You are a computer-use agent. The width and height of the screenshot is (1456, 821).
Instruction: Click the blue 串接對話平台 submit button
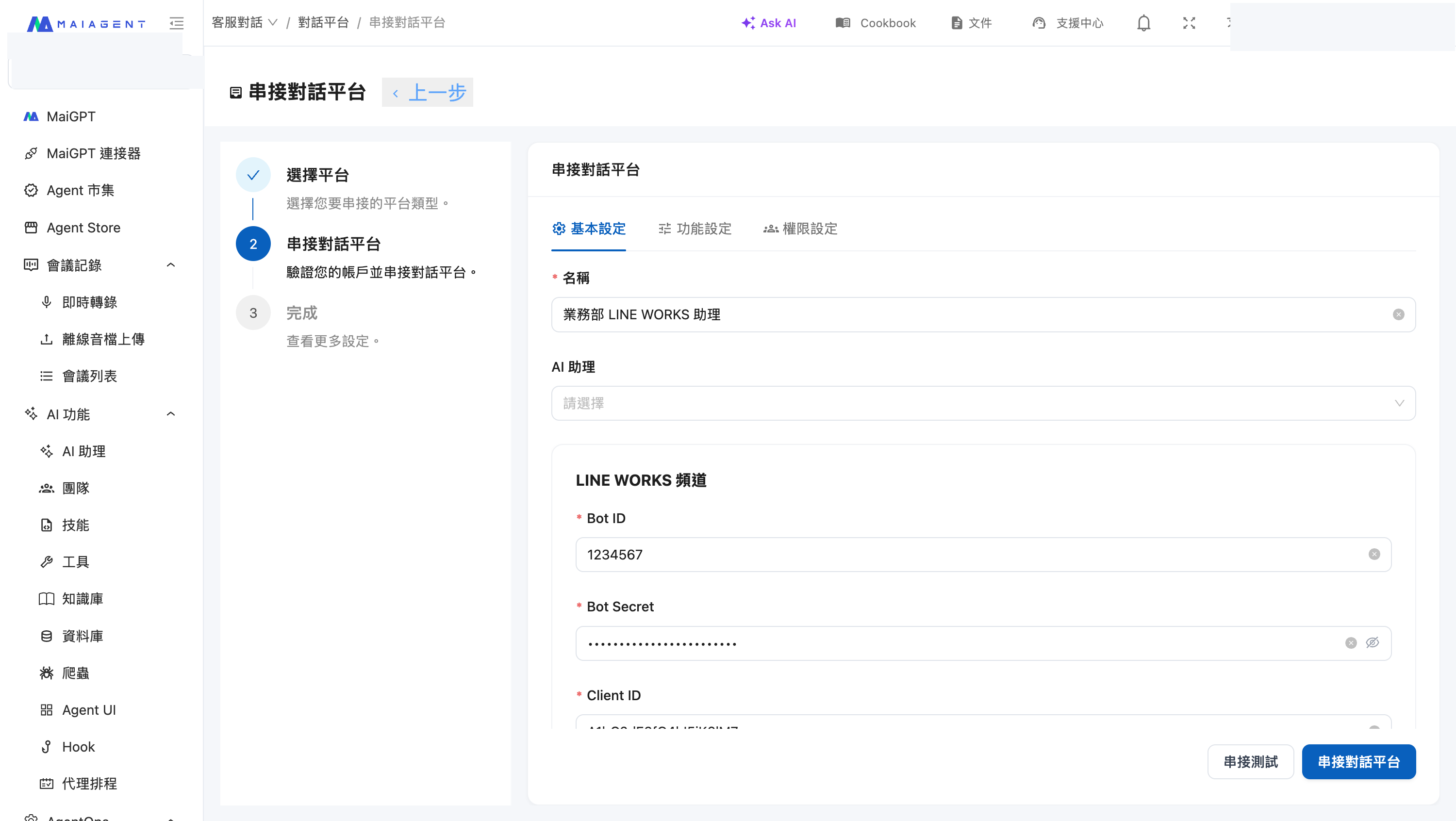click(1359, 761)
